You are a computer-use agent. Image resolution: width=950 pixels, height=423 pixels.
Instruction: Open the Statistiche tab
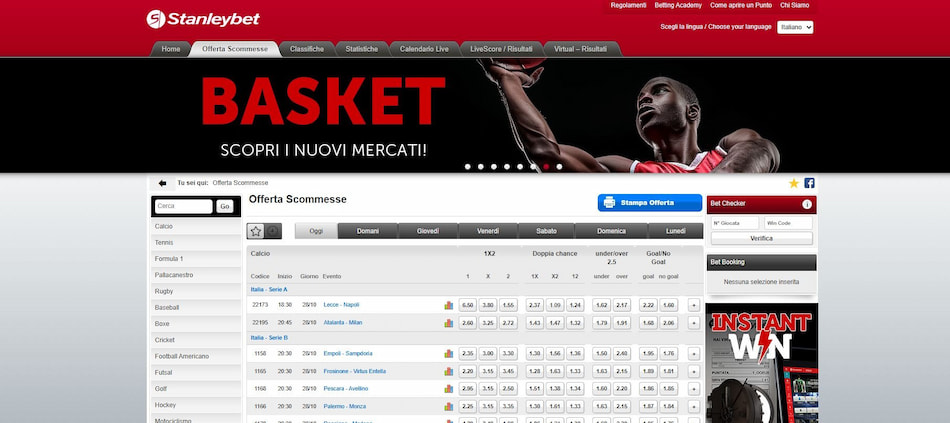tap(362, 49)
